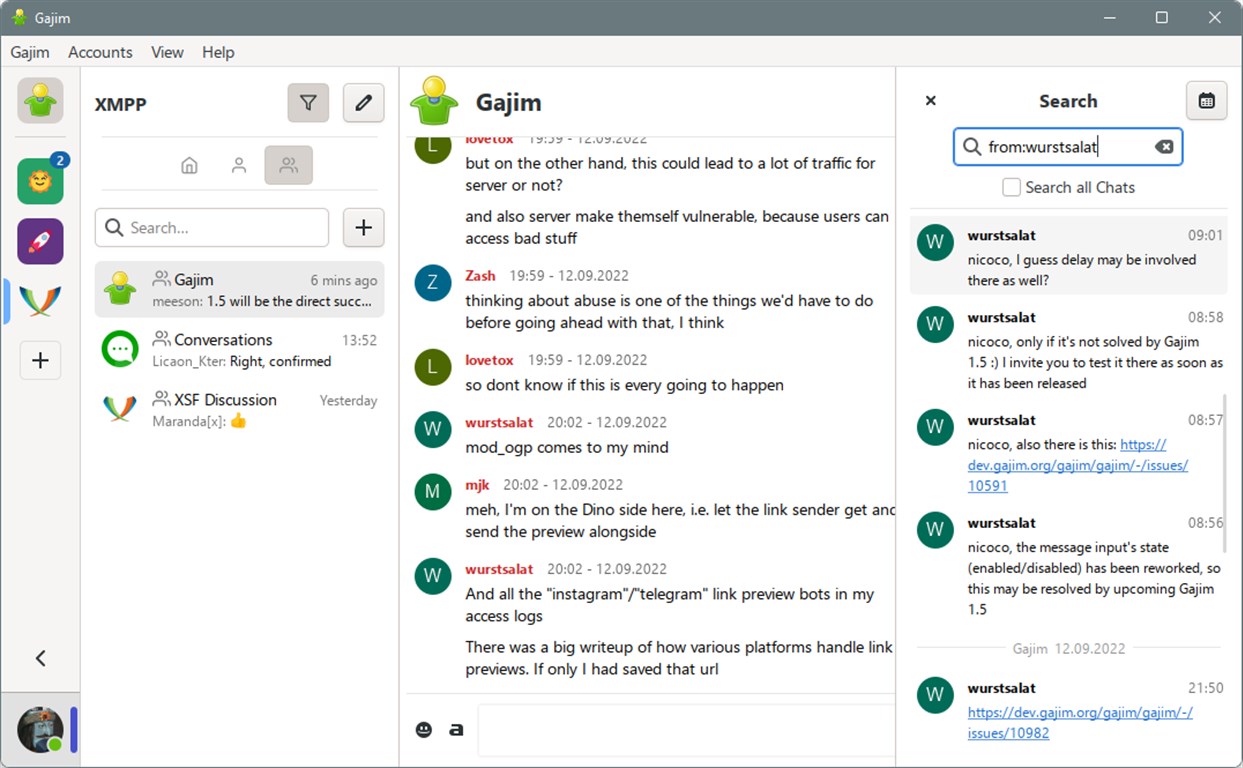This screenshot has width=1243, height=768.
Task: Open the top workspace with green figure avatar
Action: tap(40, 101)
